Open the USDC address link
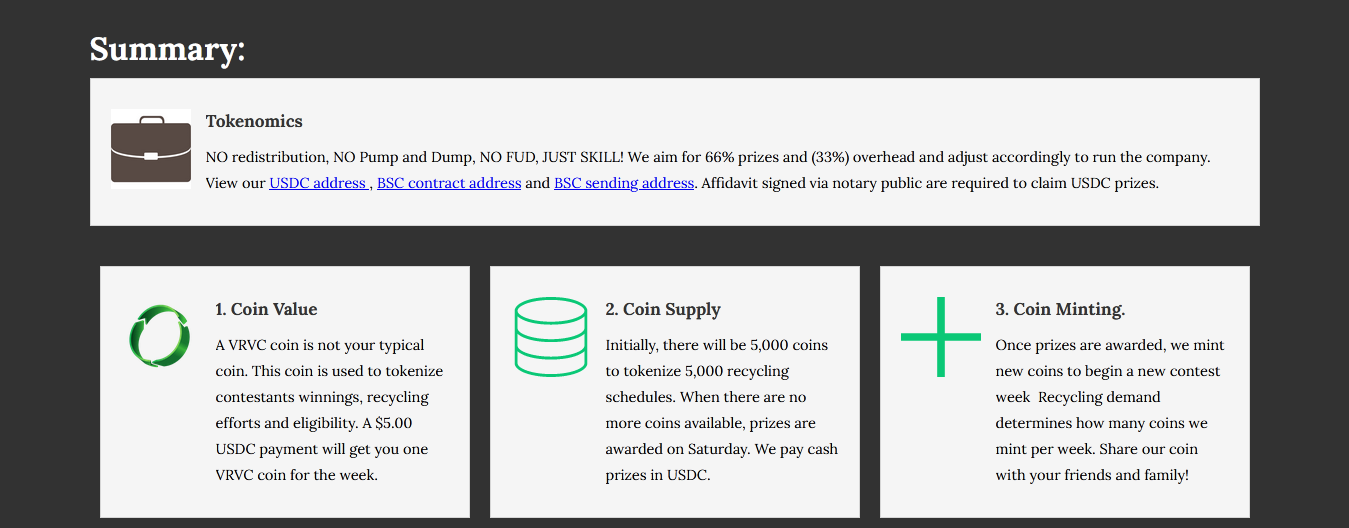Screen dimensions: 1349x528 [319, 183]
